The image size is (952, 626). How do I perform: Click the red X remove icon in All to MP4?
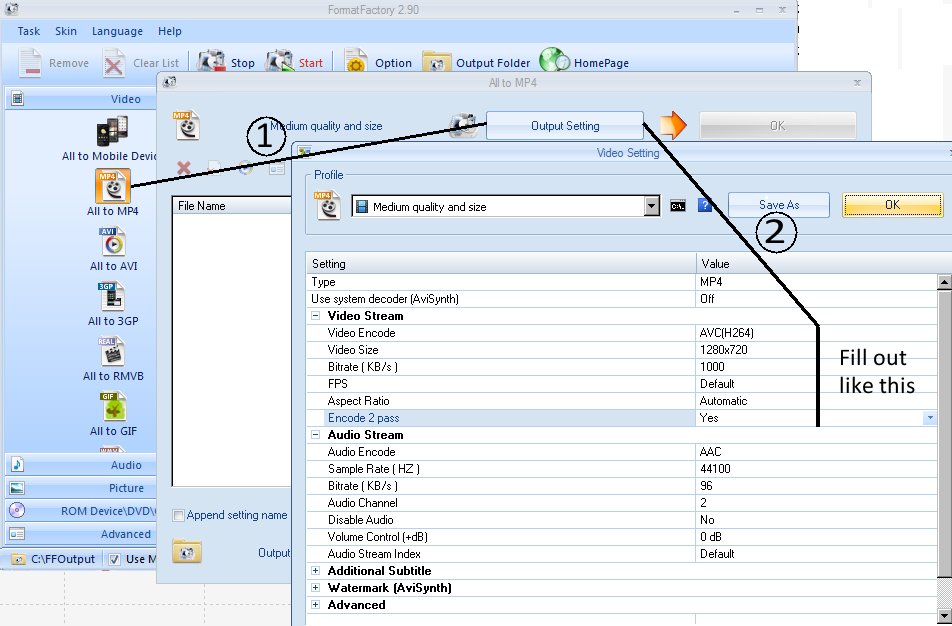183,167
